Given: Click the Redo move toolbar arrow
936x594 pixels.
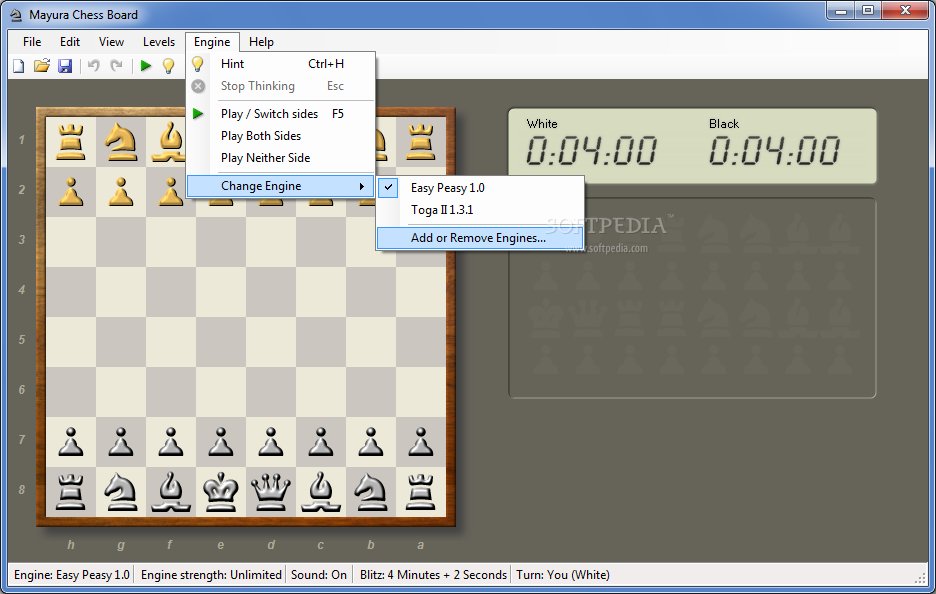Looking at the screenshot, I should [116, 66].
